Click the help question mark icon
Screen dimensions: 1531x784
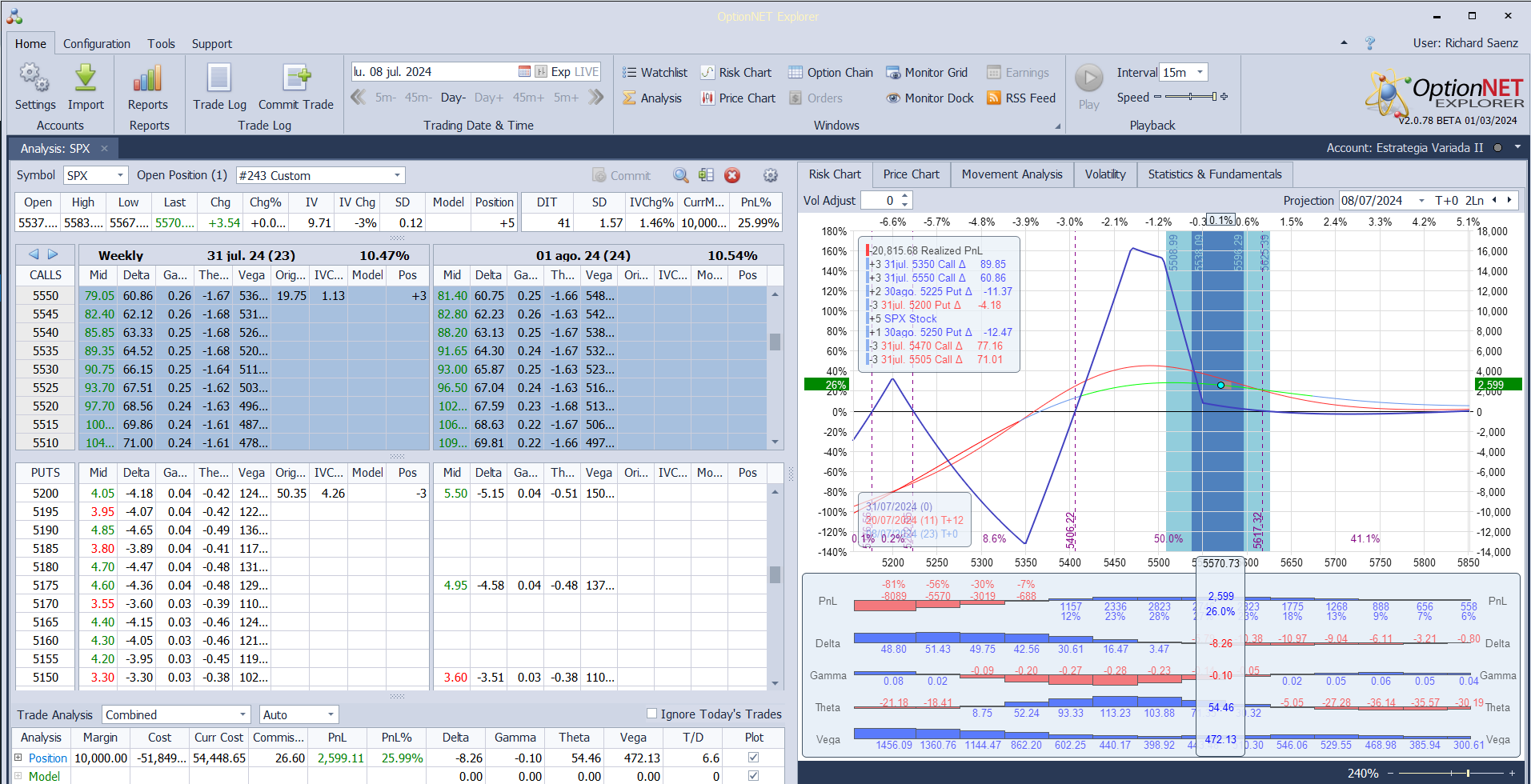[x=1370, y=43]
